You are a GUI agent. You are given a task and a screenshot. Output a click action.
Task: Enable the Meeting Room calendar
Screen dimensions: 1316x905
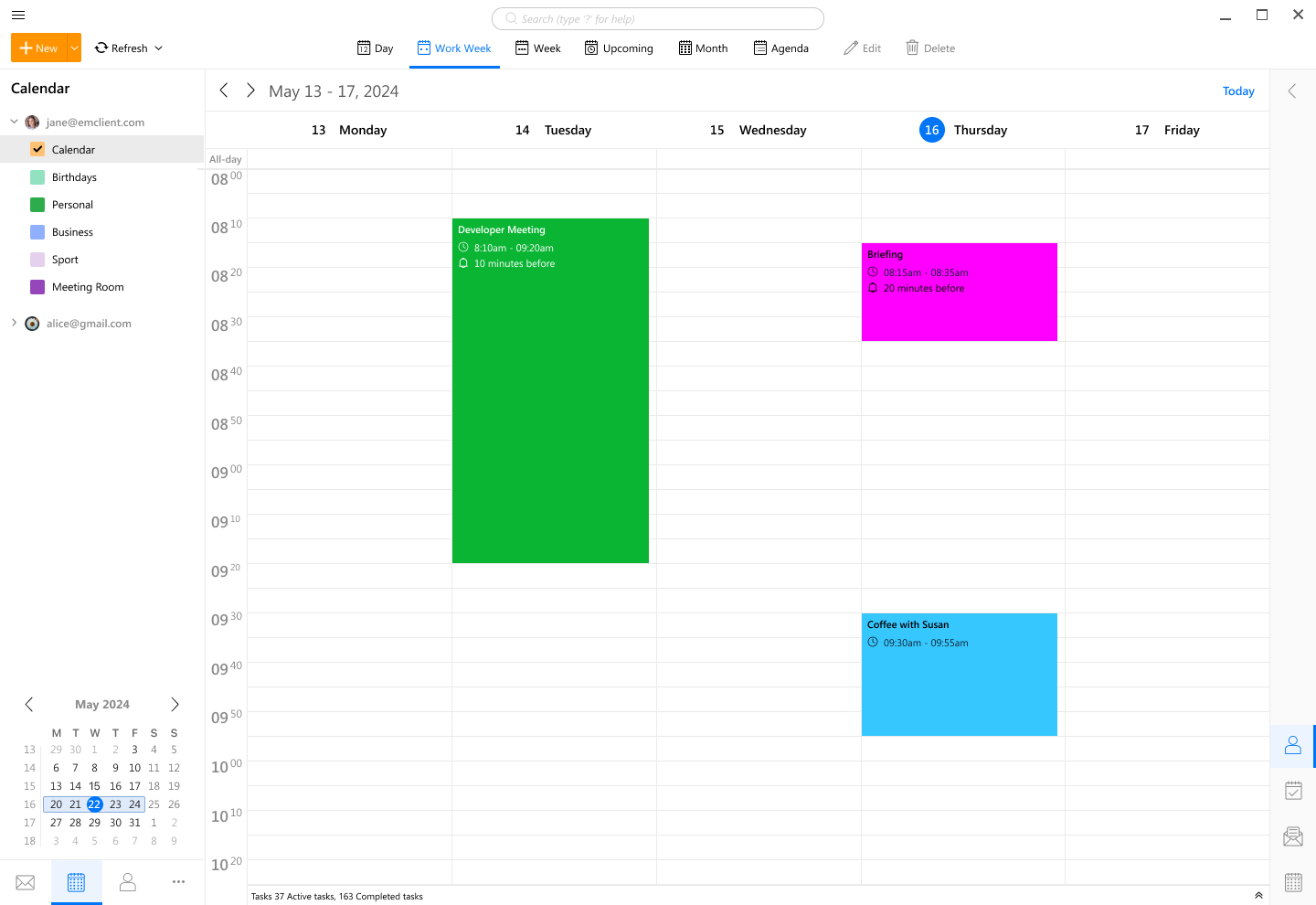37,287
